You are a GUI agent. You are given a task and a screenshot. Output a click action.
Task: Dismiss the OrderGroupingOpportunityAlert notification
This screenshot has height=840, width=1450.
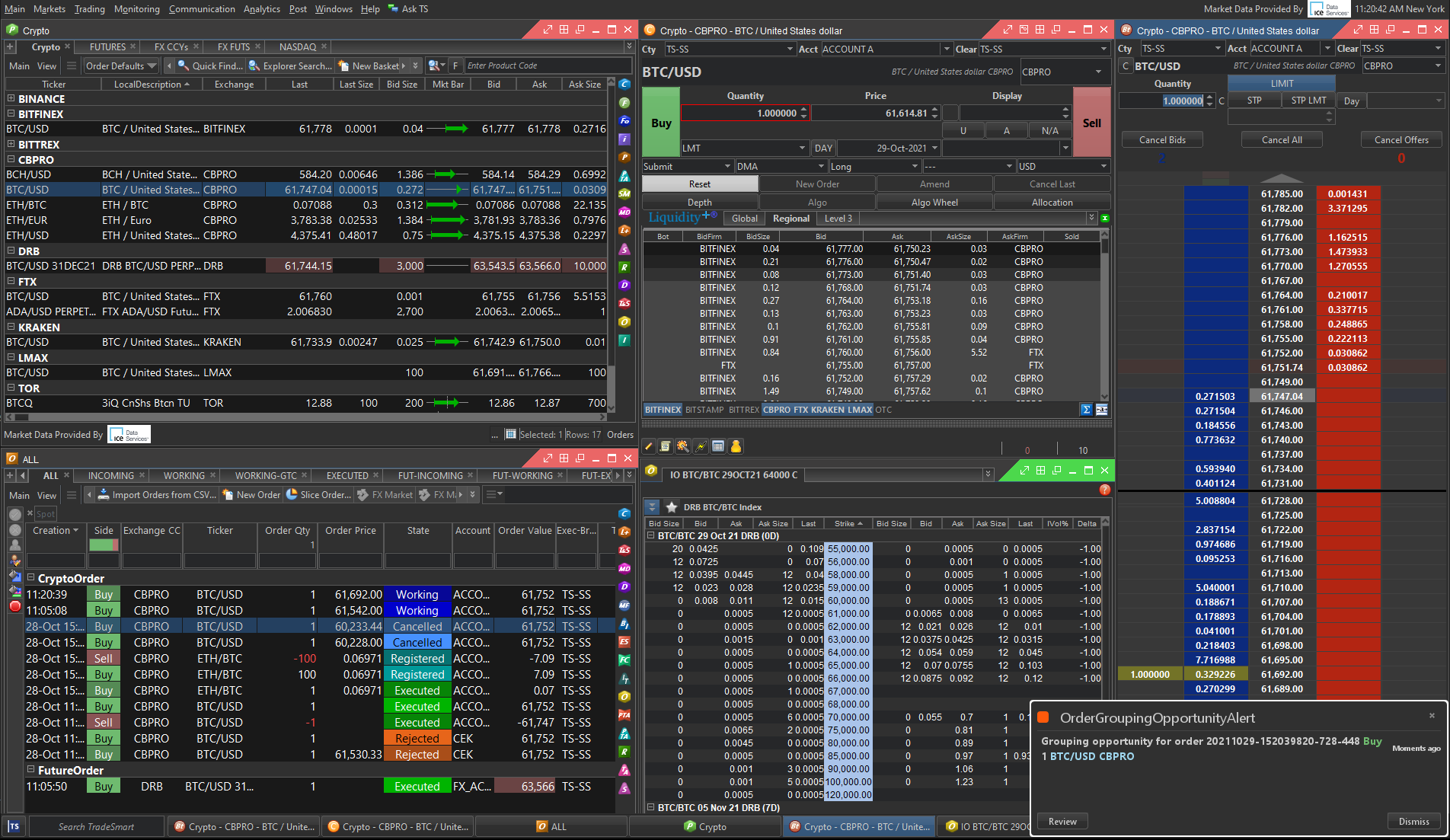click(x=1413, y=822)
